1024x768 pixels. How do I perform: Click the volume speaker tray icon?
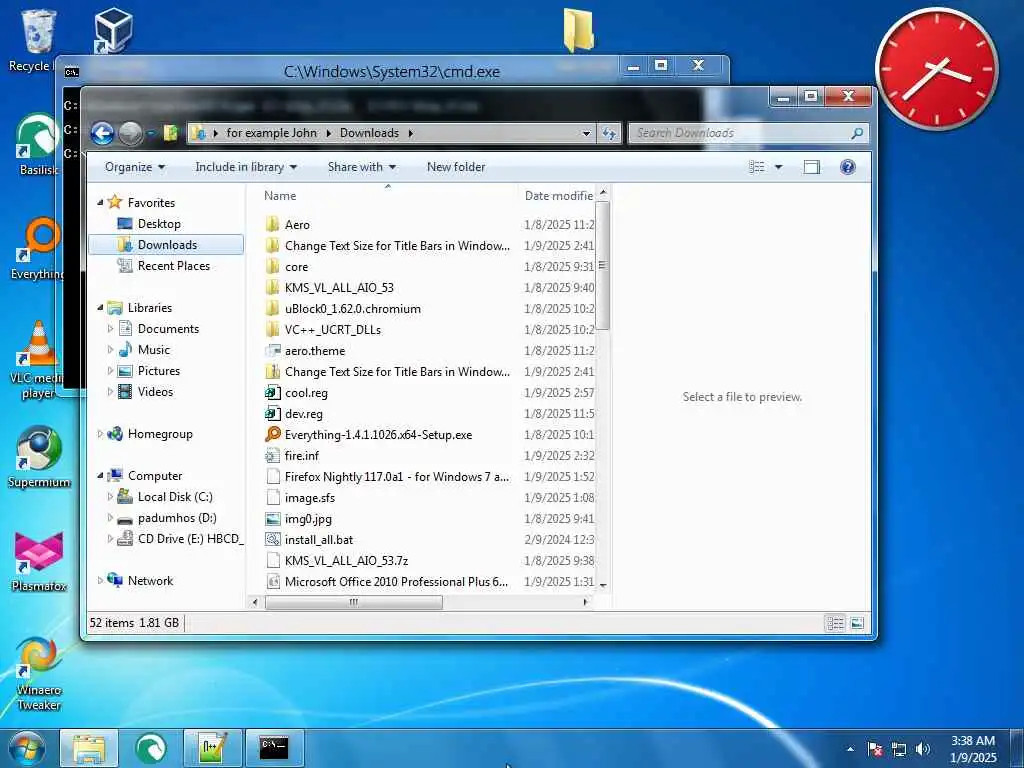coord(922,749)
